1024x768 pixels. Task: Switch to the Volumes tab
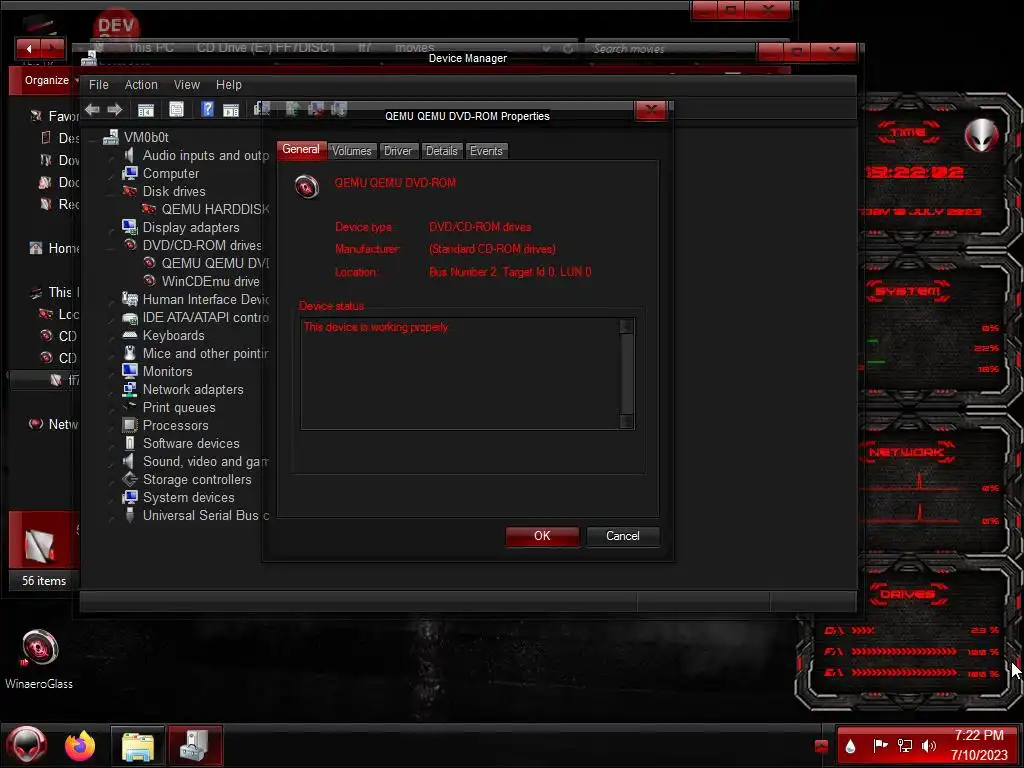coord(351,151)
